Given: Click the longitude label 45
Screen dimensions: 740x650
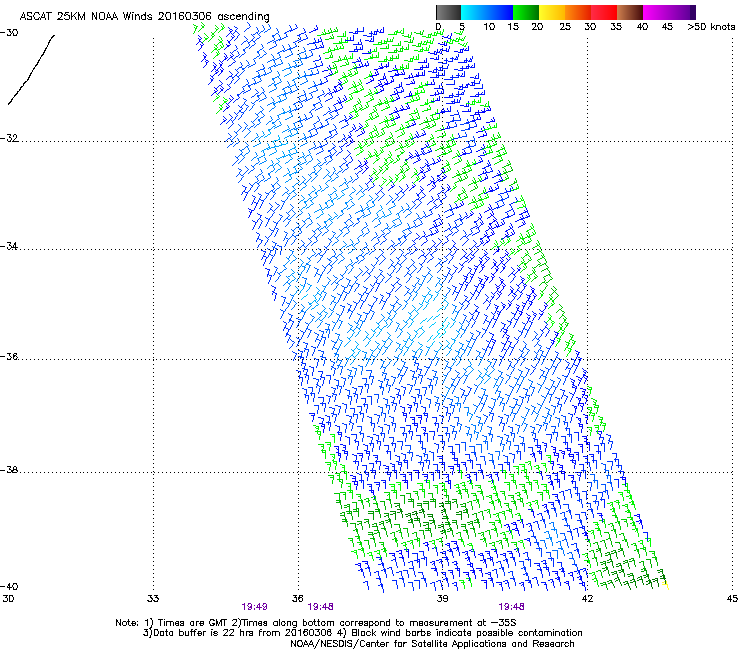Looking at the screenshot, I should [x=732, y=599].
